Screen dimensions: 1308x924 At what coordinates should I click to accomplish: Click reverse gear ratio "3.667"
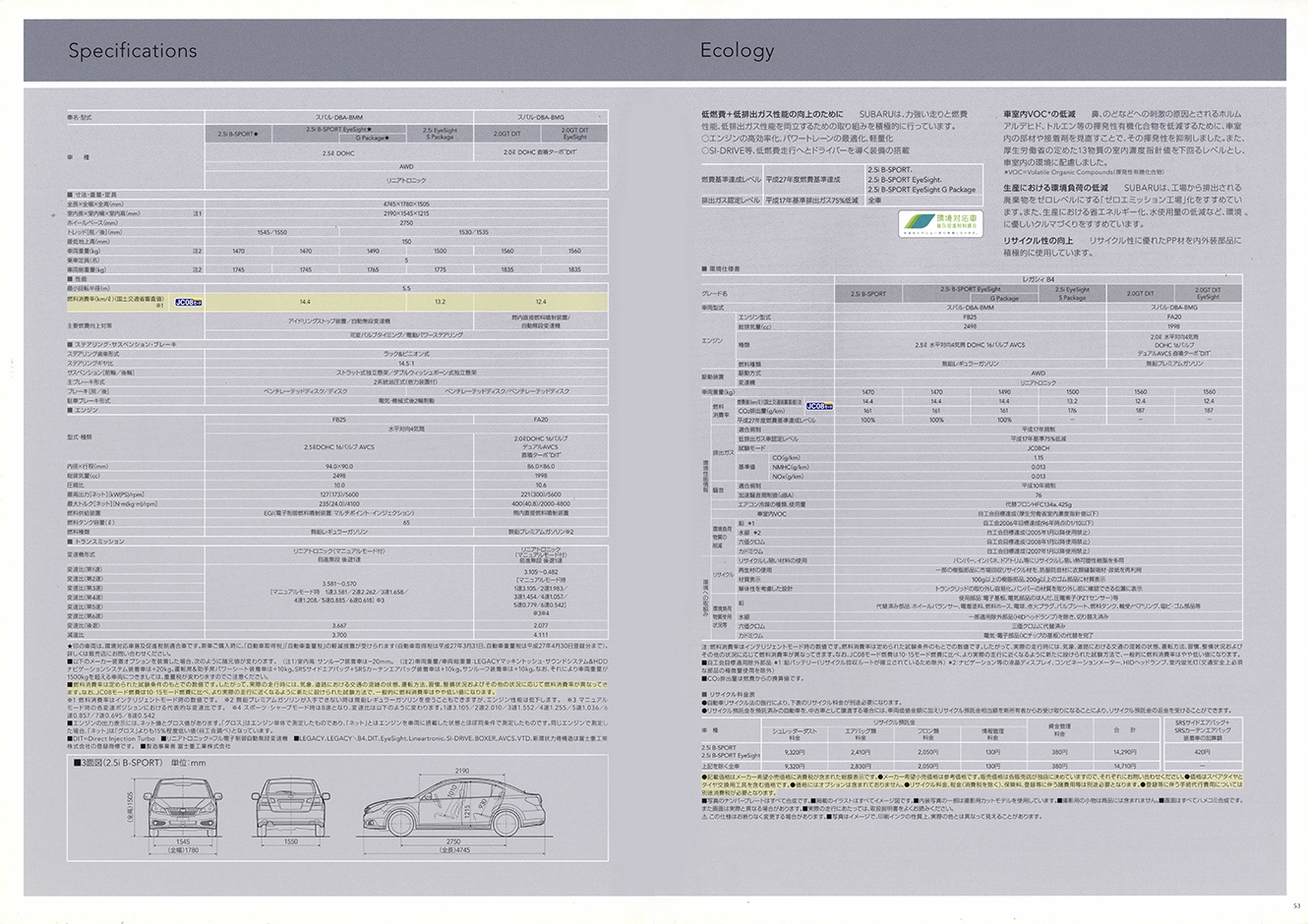pos(339,625)
